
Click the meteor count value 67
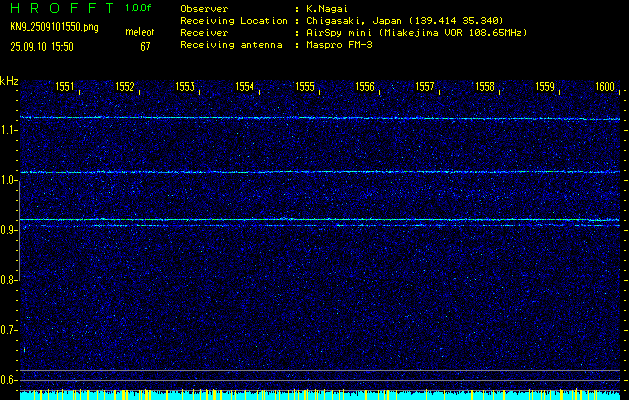click(x=145, y=47)
